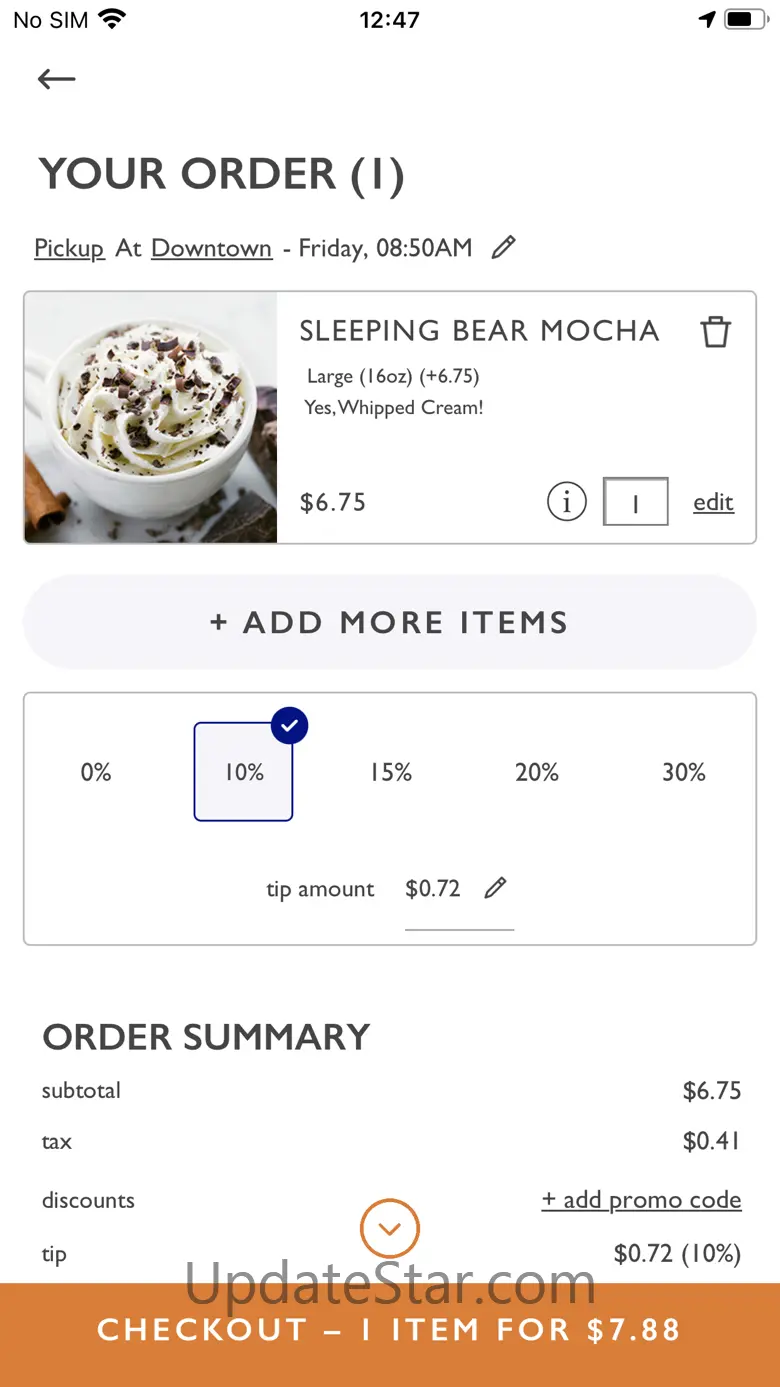
Task: Open item info circle icon
Action: [x=567, y=502]
